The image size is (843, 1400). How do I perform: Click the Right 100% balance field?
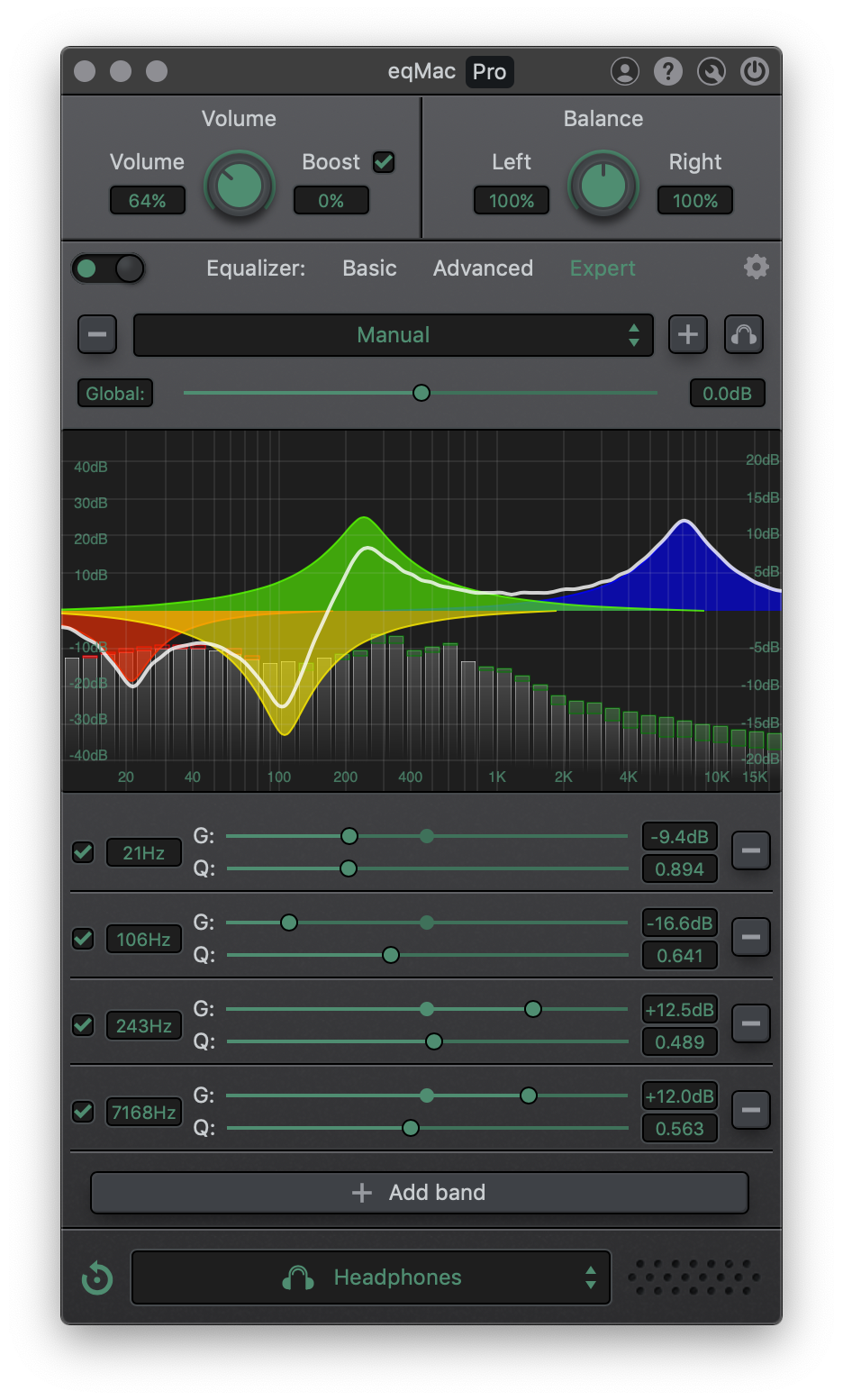coord(695,201)
